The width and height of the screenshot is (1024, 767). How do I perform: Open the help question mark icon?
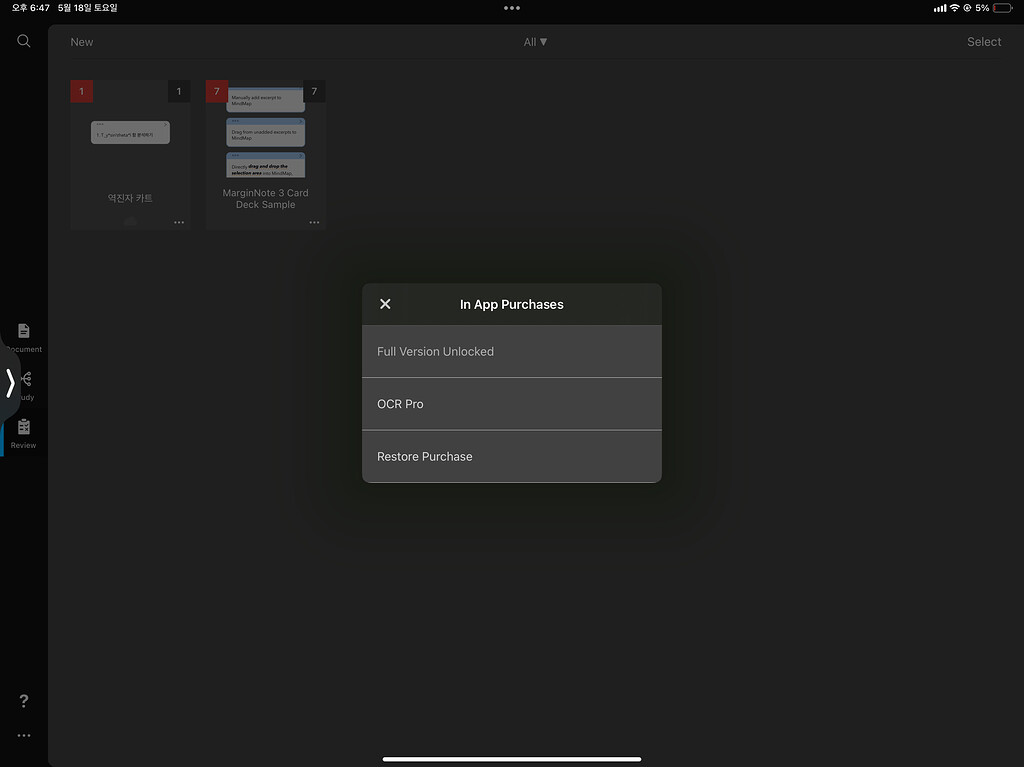(24, 701)
